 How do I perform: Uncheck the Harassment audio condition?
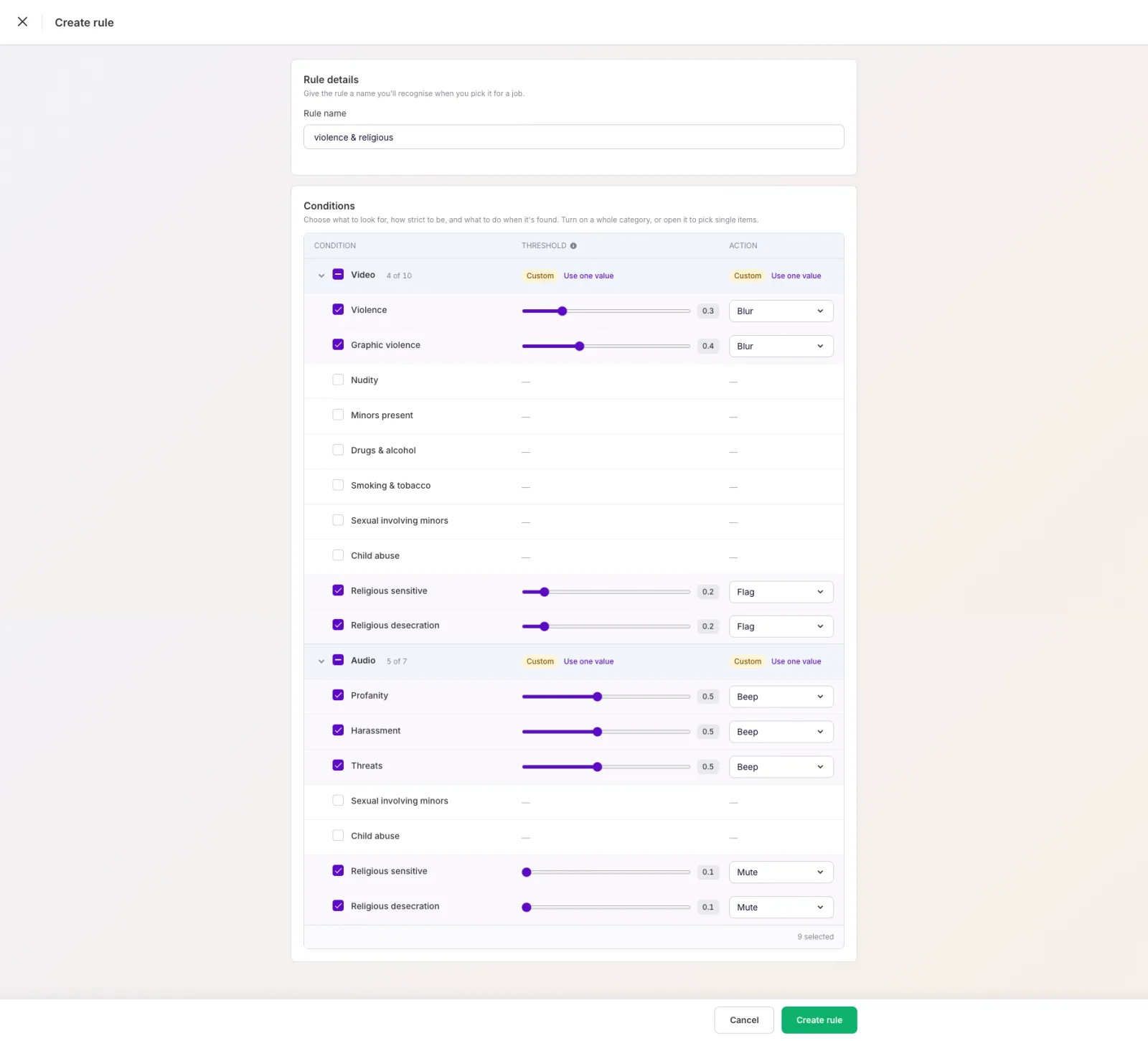coord(338,730)
